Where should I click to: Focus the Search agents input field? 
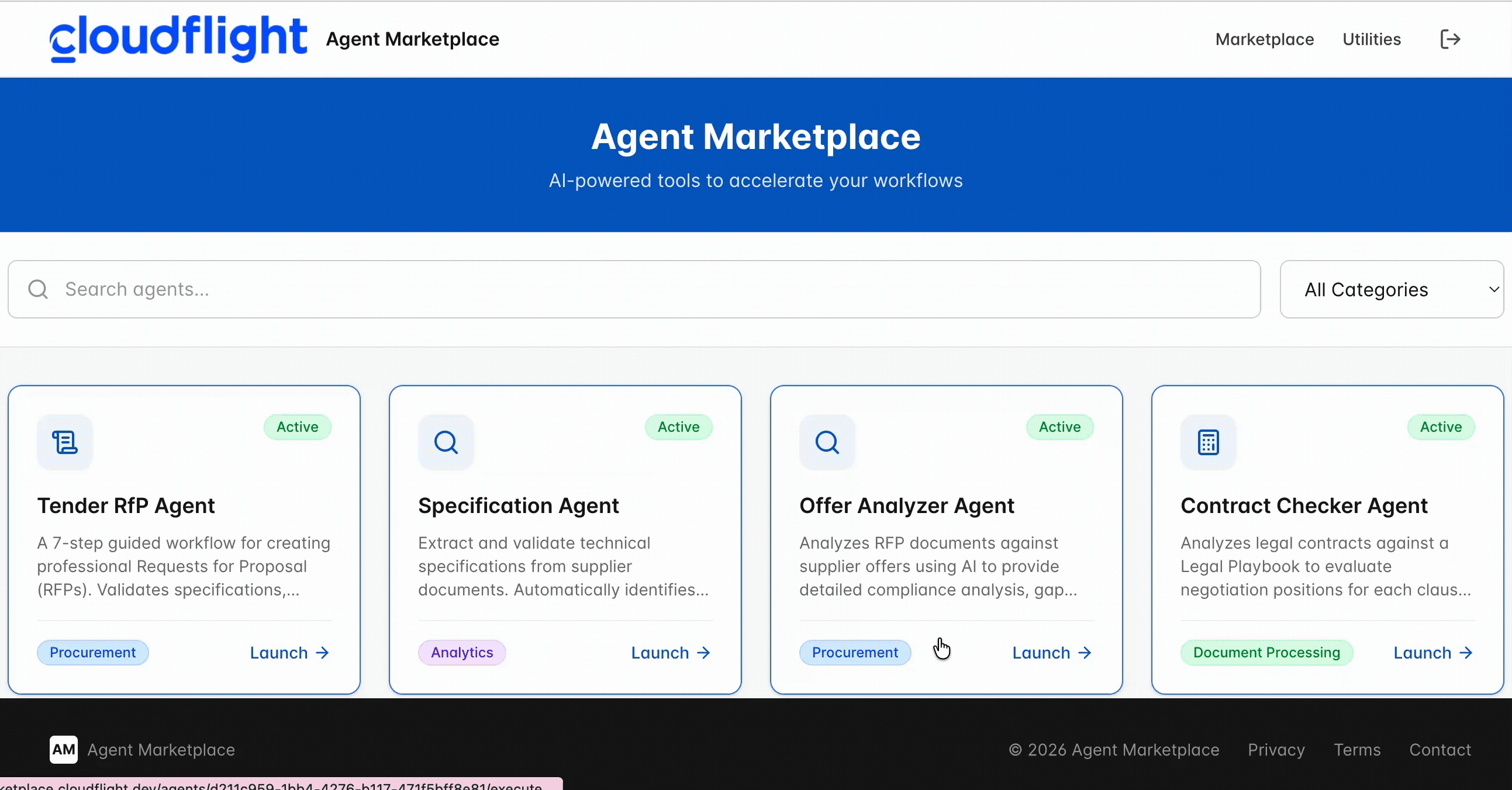pos(645,289)
